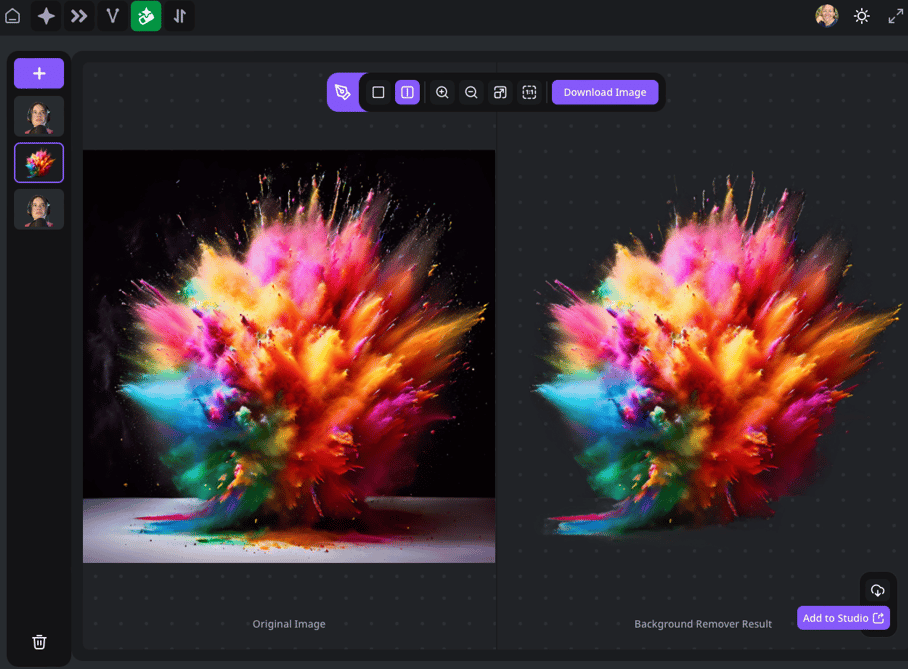The height and width of the screenshot is (669, 908).
Task: Open the compare arrows tool
Action: 180,16
